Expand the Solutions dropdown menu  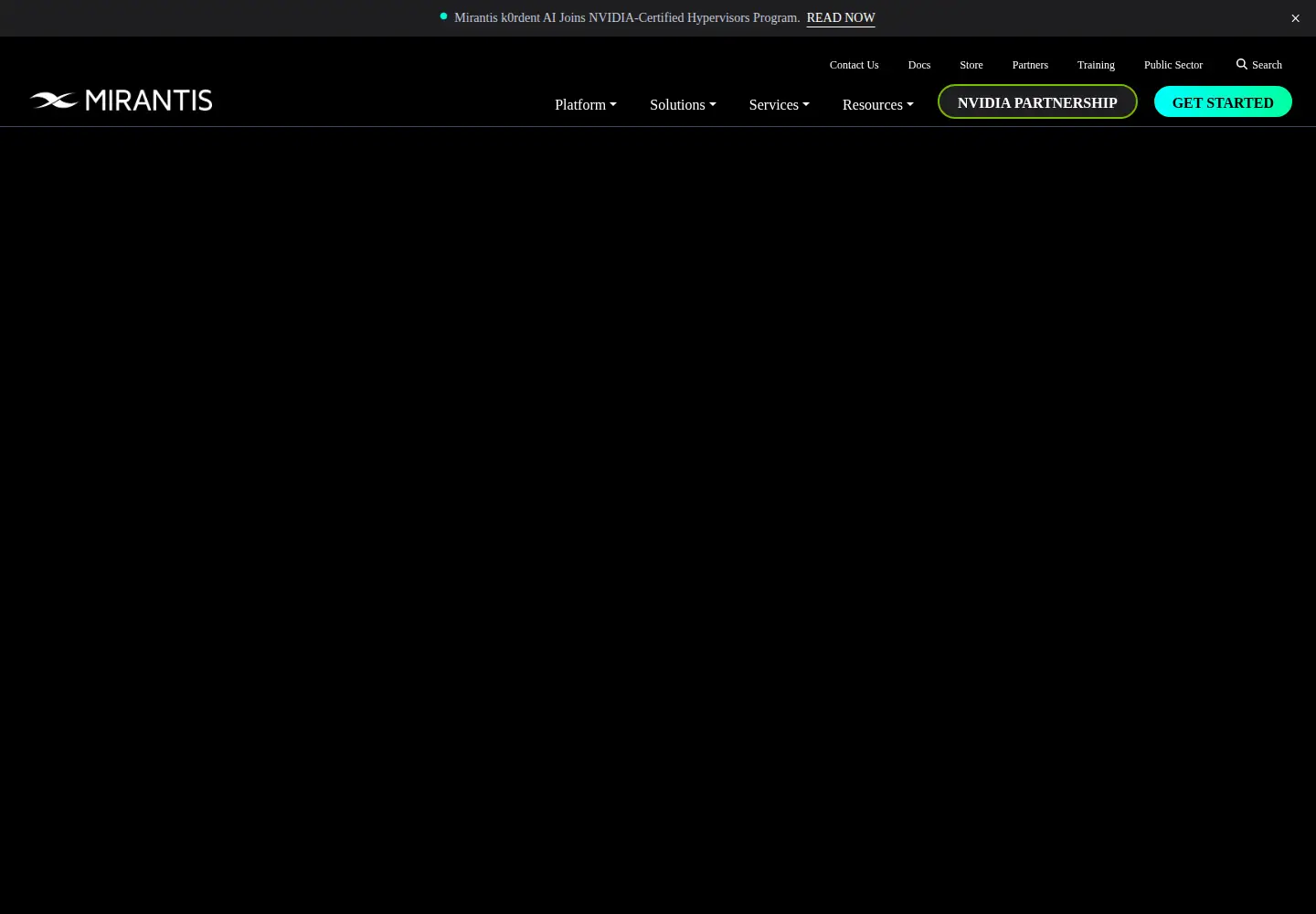tap(683, 104)
